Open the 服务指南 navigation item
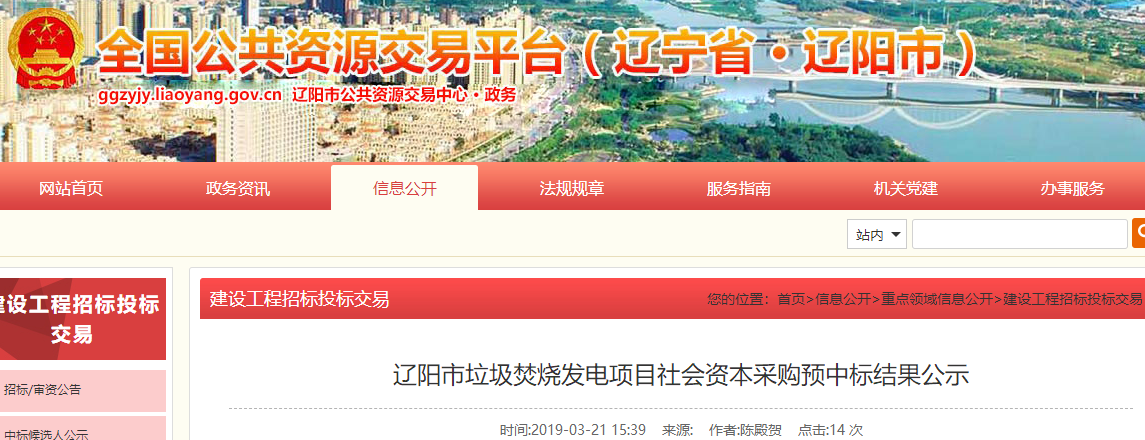 pyautogui.click(x=738, y=188)
